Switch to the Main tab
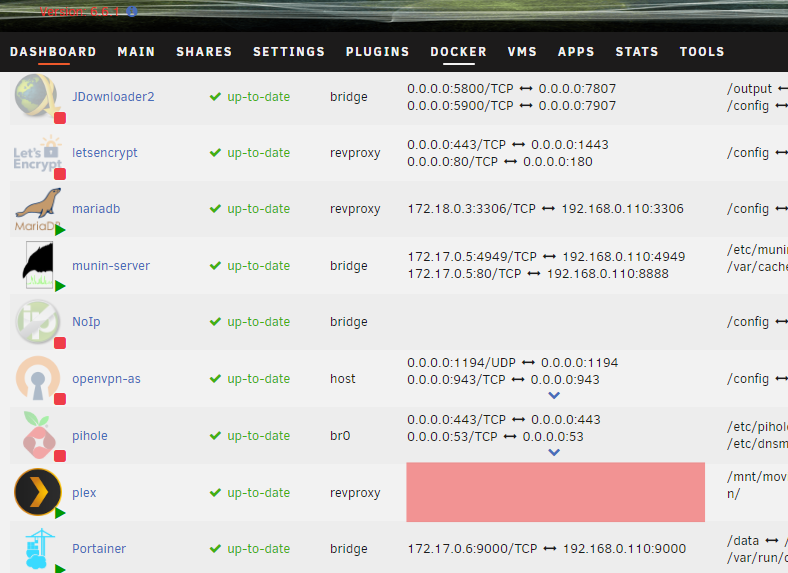The width and height of the screenshot is (788, 573). tap(136, 52)
